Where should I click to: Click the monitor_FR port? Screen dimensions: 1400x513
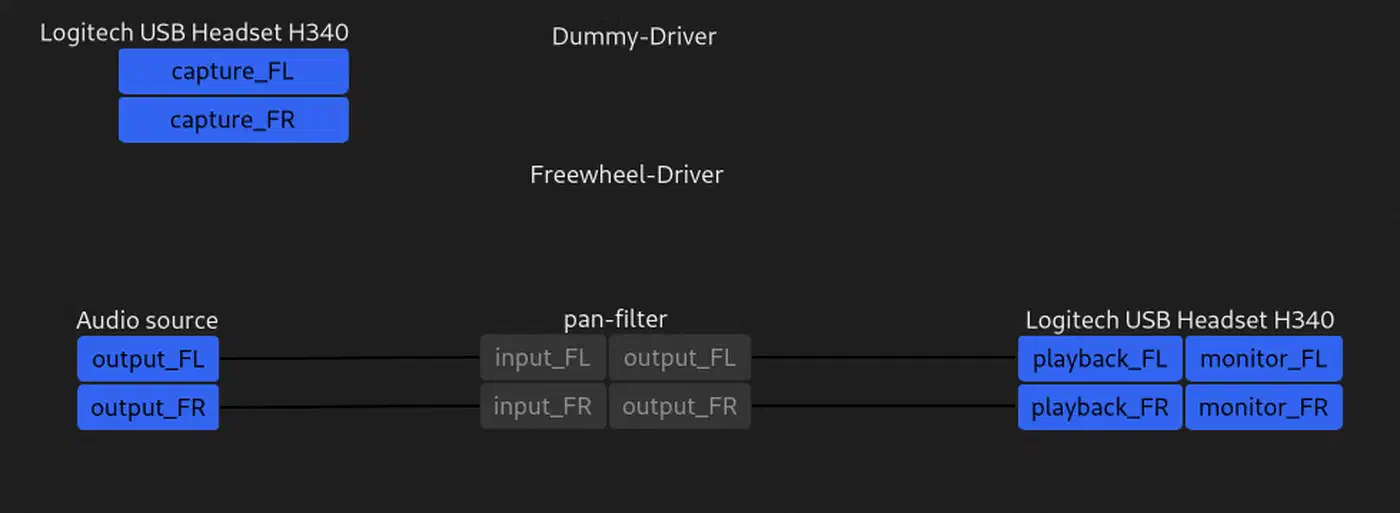click(1264, 407)
